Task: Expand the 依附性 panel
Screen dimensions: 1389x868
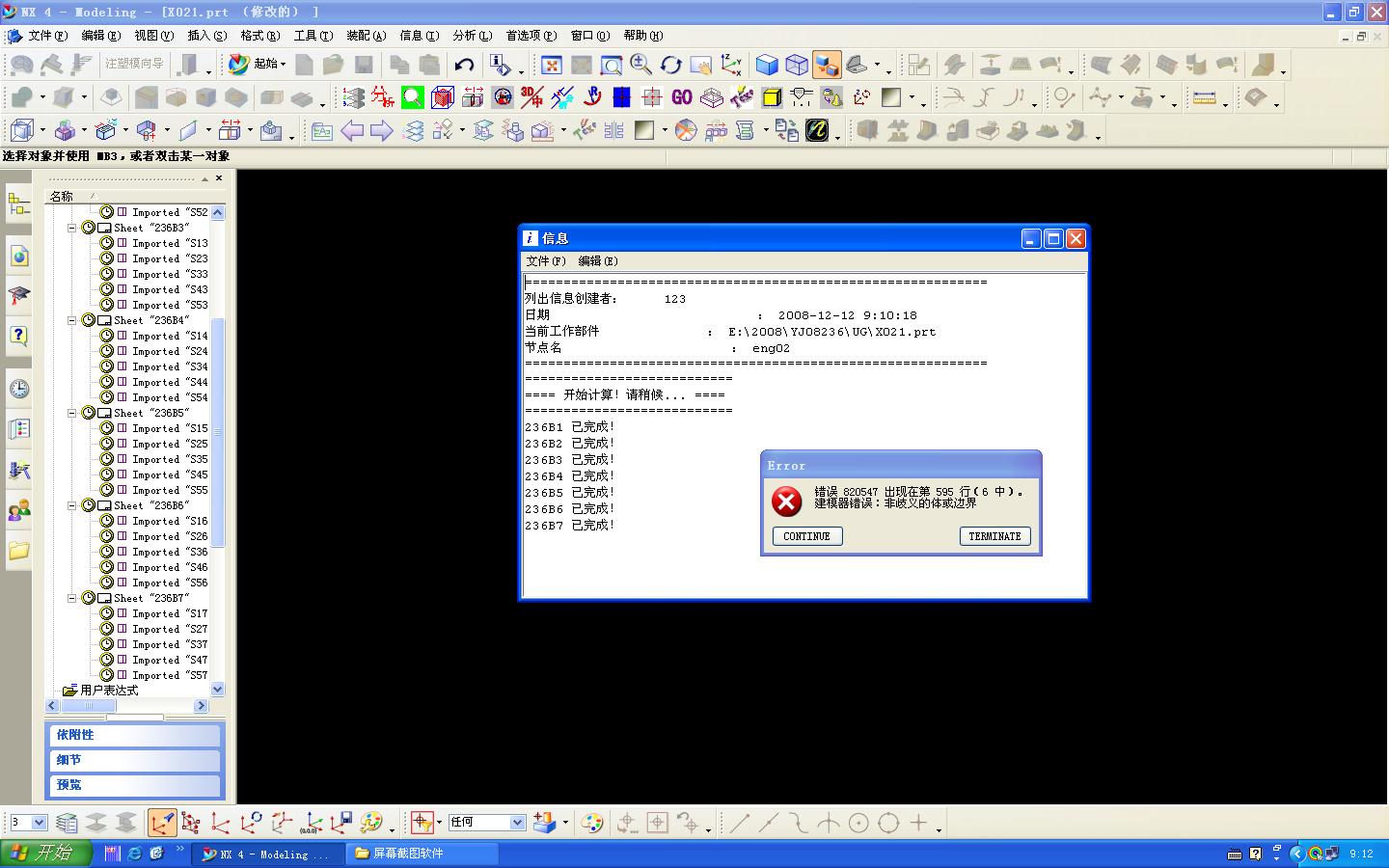Action: click(x=134, y=735)
